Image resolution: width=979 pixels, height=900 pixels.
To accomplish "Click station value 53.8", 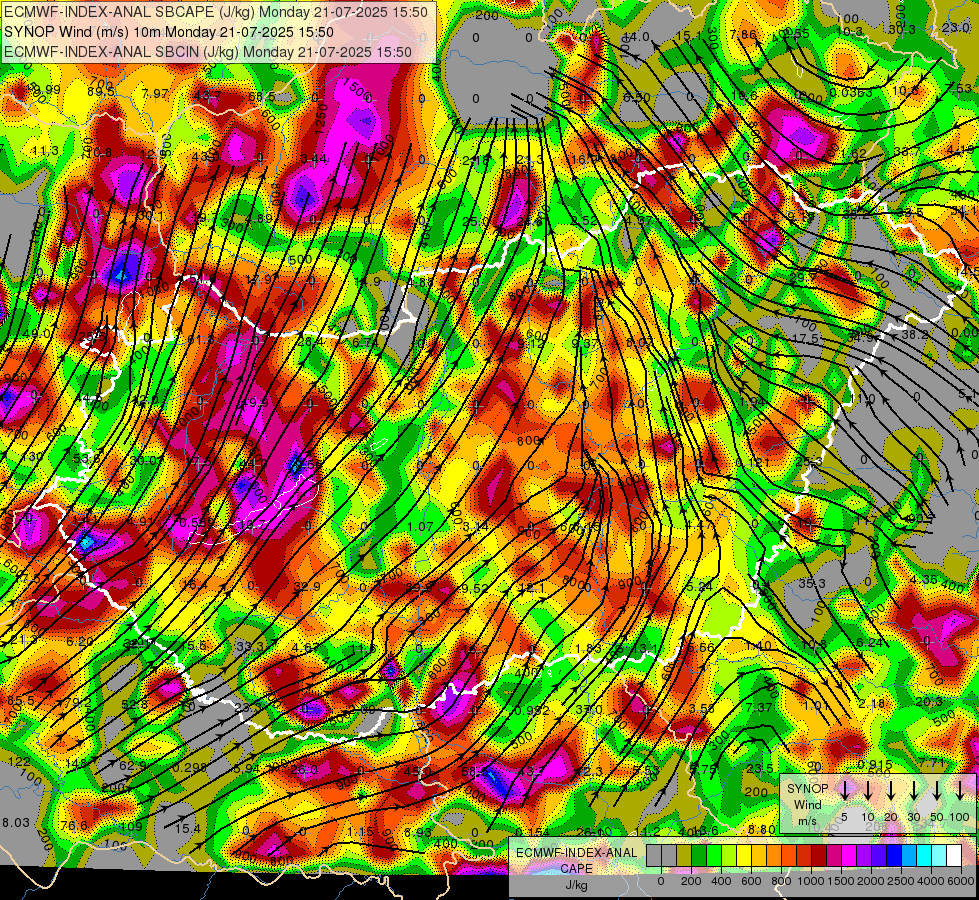I will [86, 459].
